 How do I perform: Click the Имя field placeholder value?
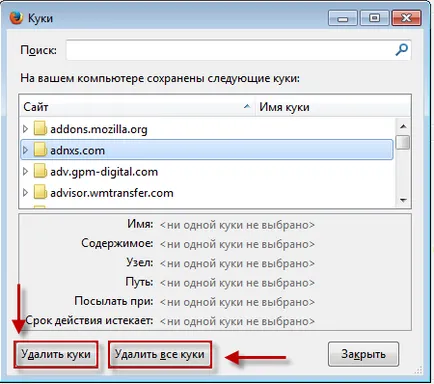point(237,225)
